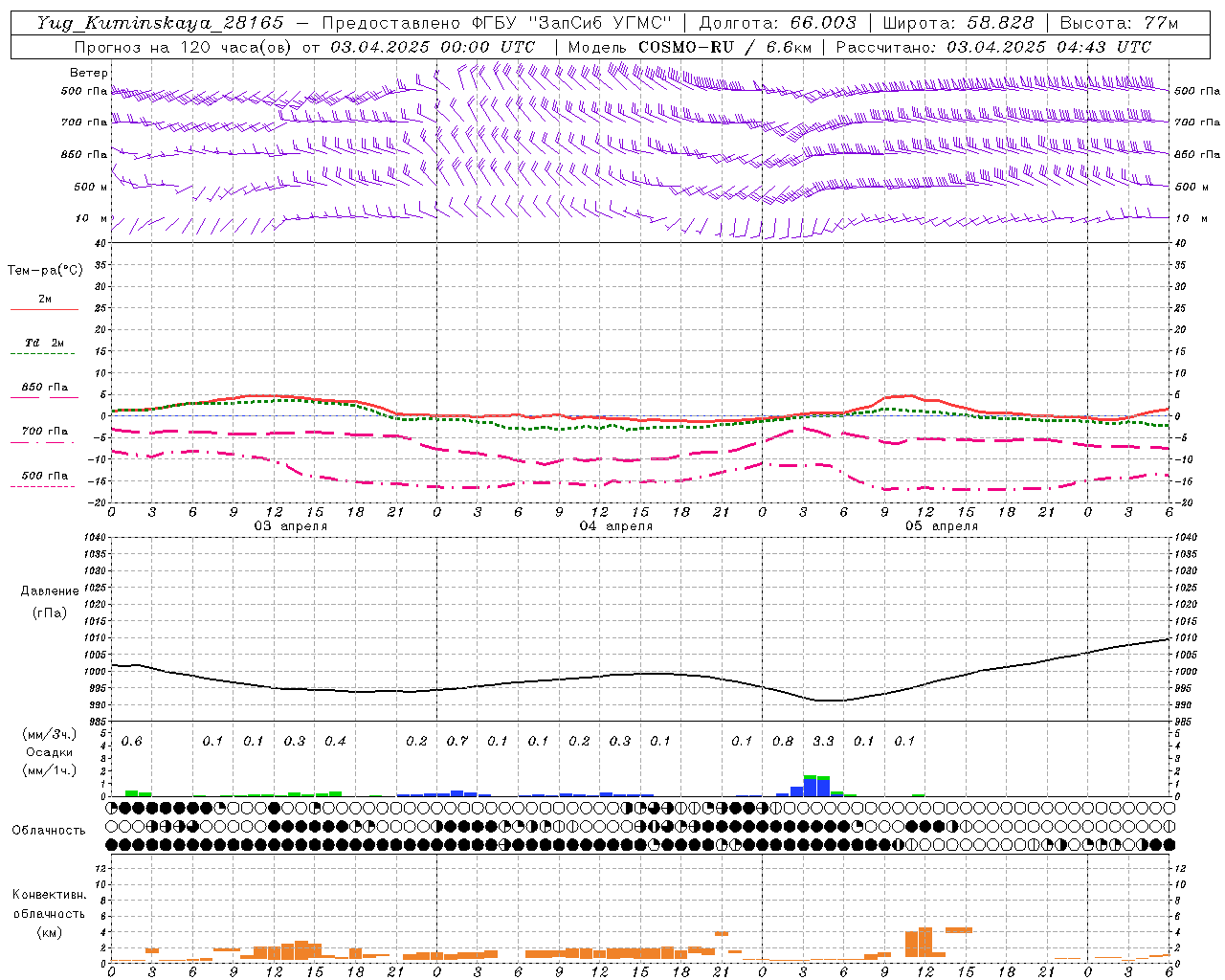This screenshot has width=1225, height=980.
Task: Click the 04 апреля date label
Action: point(616,525)
